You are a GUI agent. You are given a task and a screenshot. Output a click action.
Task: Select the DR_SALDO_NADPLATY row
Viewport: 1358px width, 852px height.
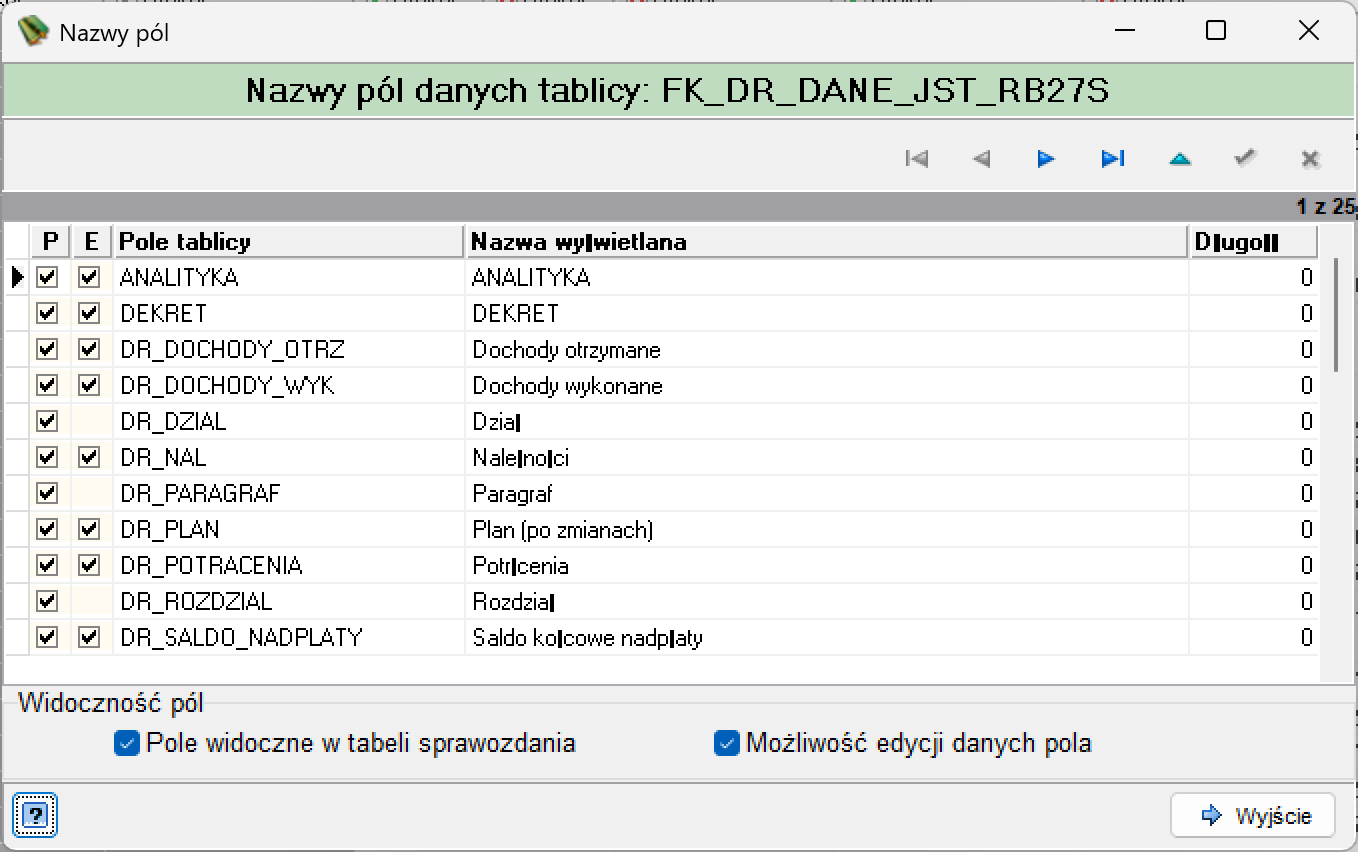(x=662, y=637)
